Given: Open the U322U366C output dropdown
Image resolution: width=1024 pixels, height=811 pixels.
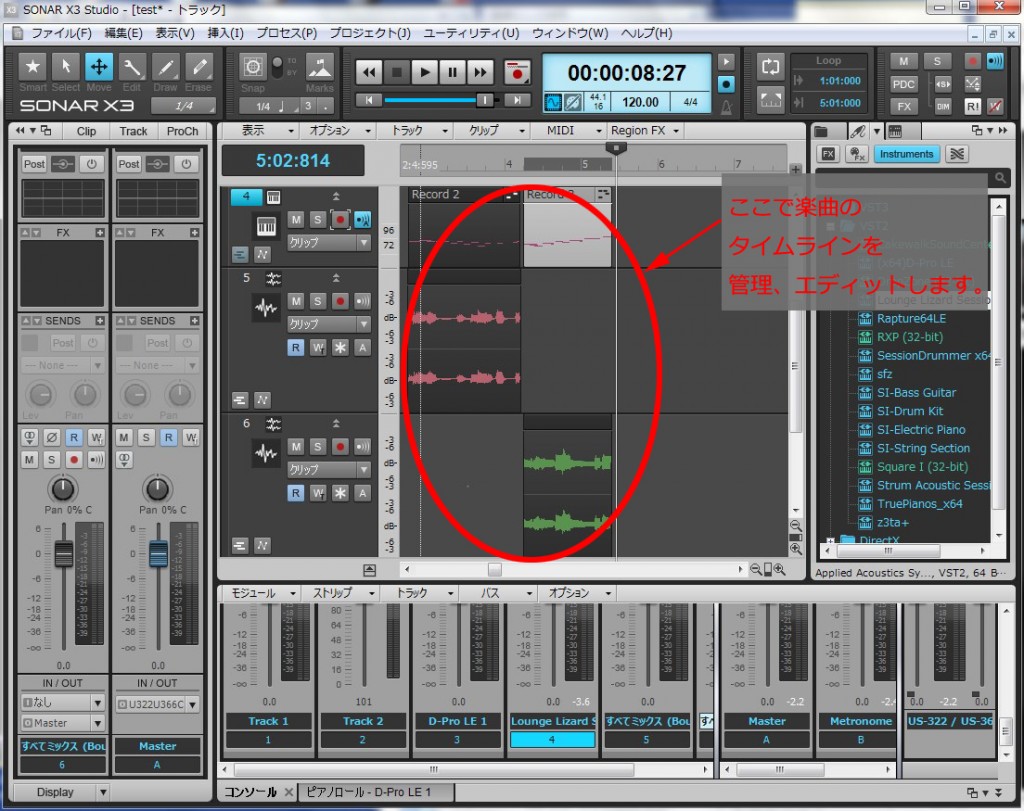Looking at the screenshot, I should tap(157, 704).
